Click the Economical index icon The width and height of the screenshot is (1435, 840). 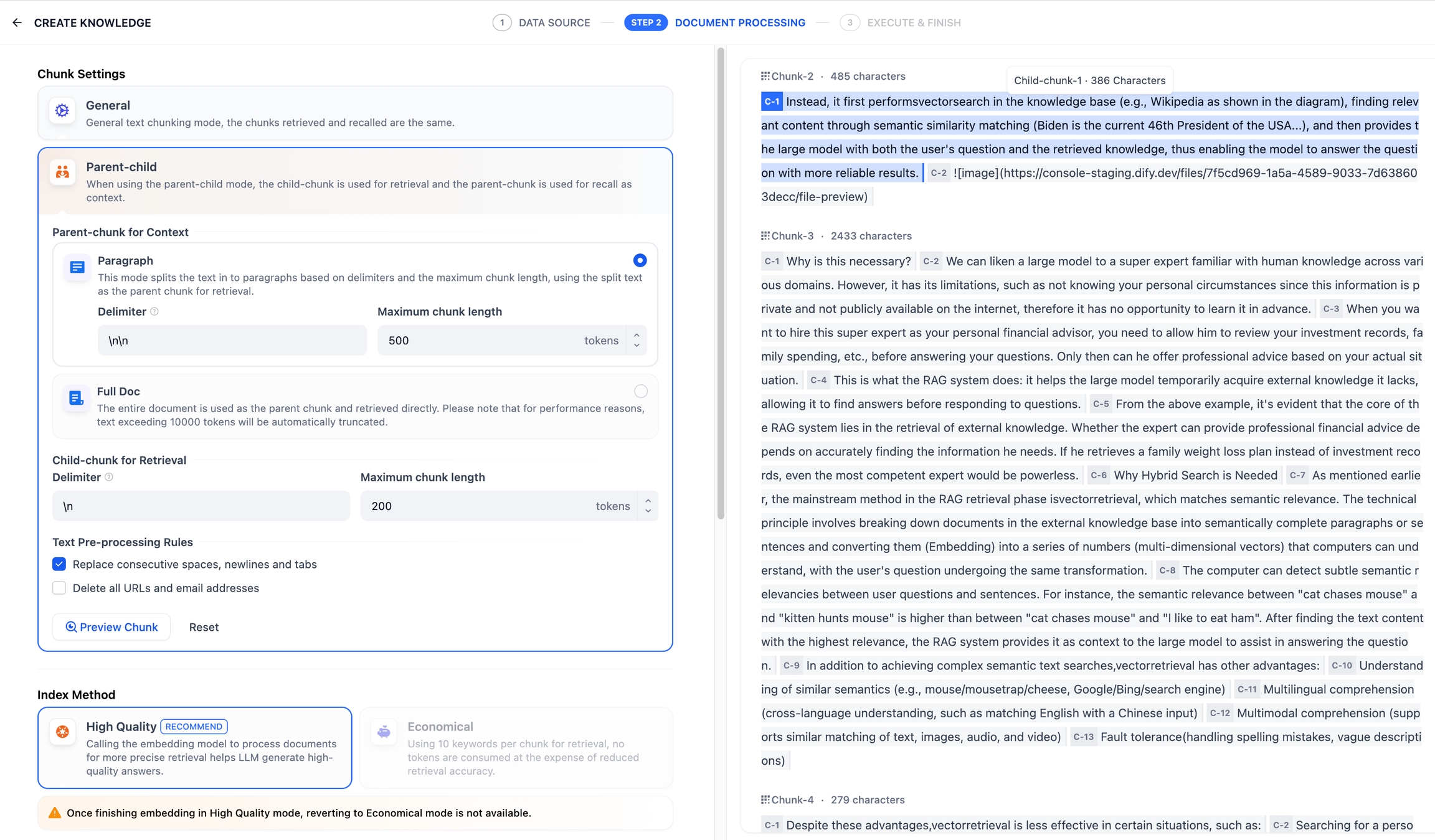(384, 732)
